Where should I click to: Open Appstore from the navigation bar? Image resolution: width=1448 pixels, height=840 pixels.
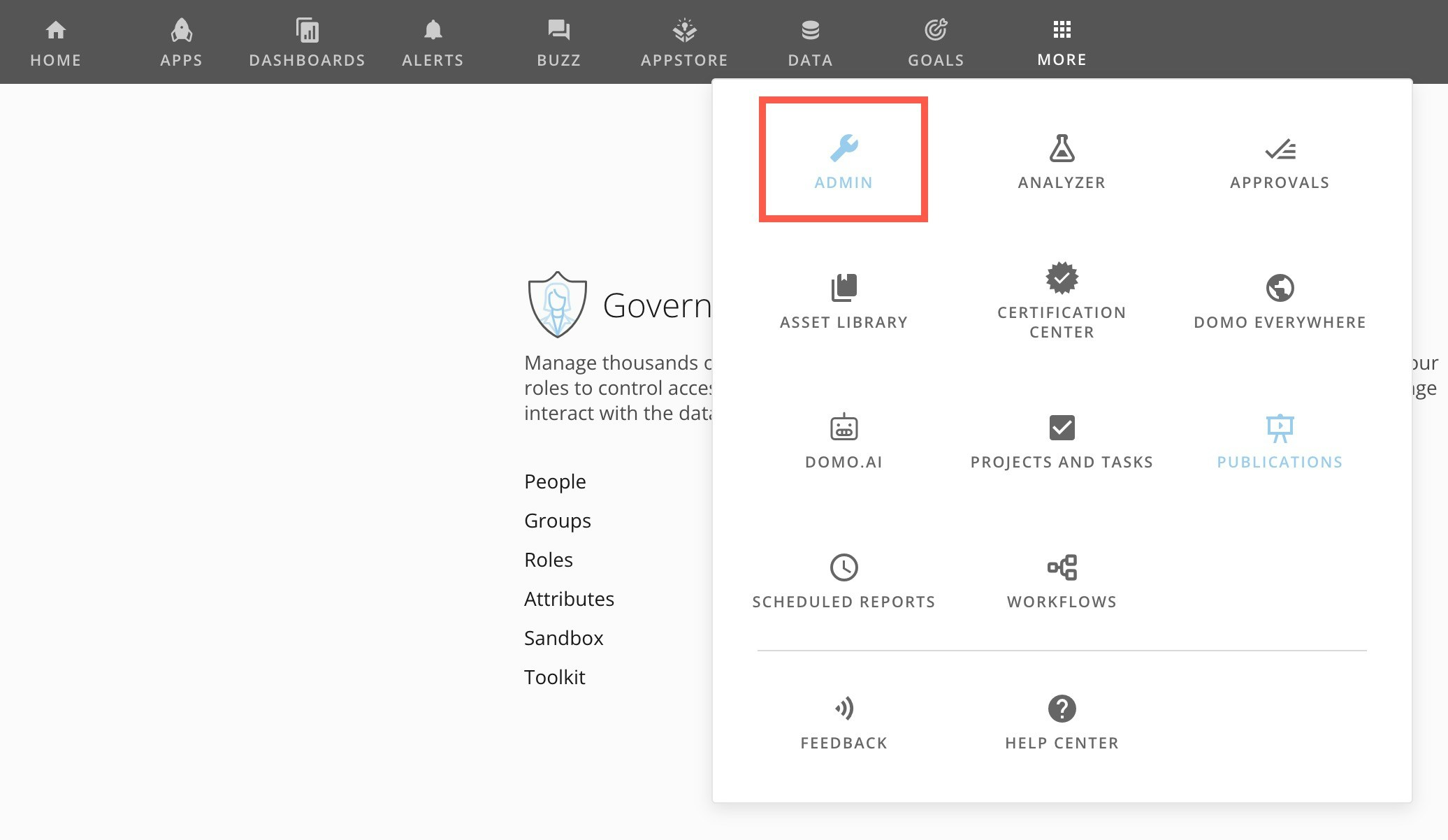(x=684, y=42)
